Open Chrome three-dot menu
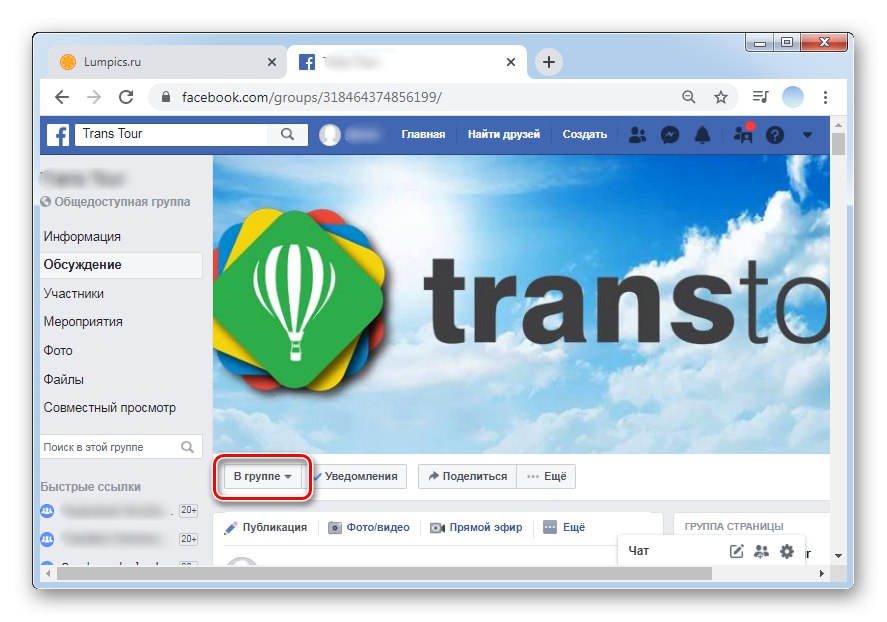This screenshot has height=622, width=887. tap(825, 97)
